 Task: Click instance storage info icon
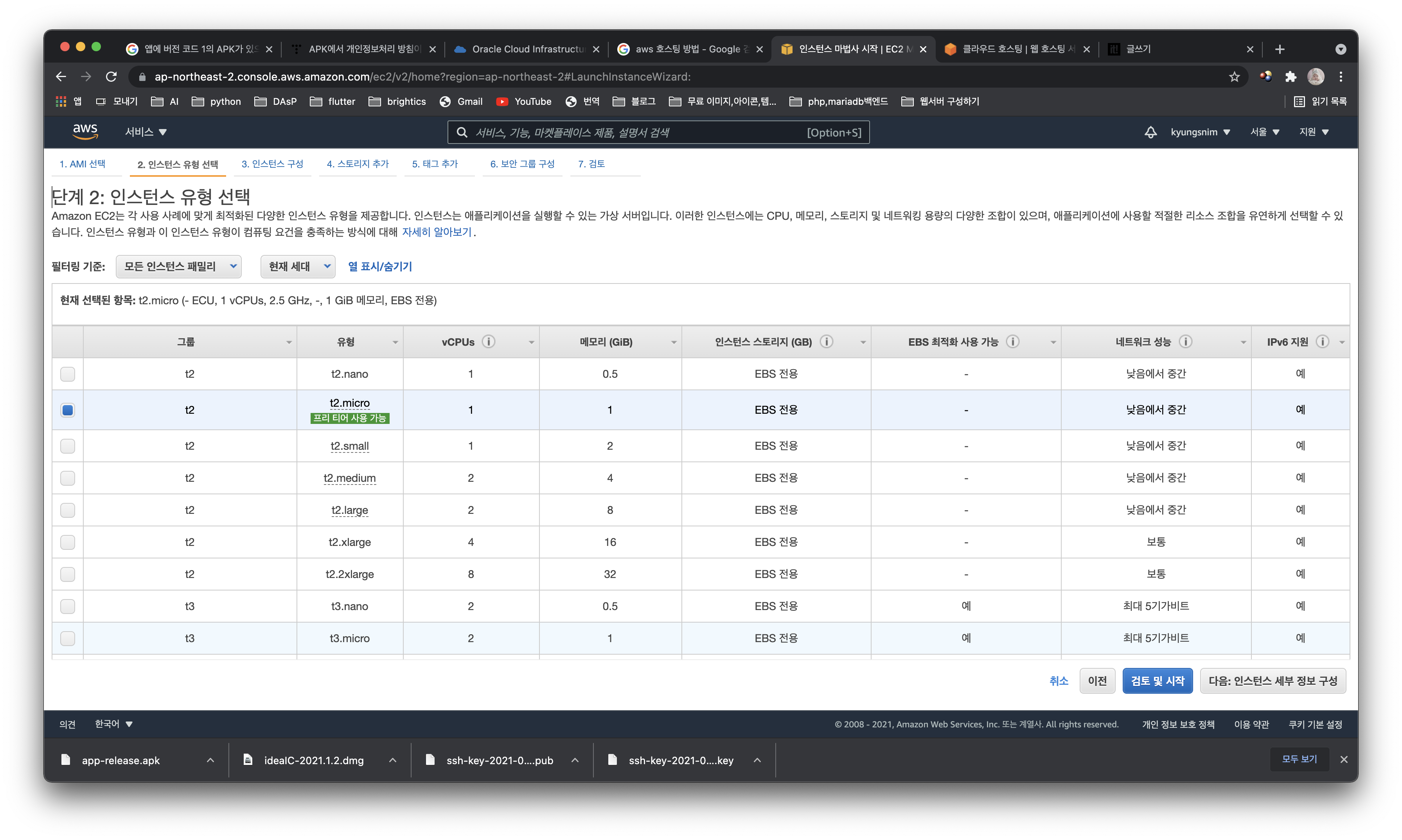point(826,341)
